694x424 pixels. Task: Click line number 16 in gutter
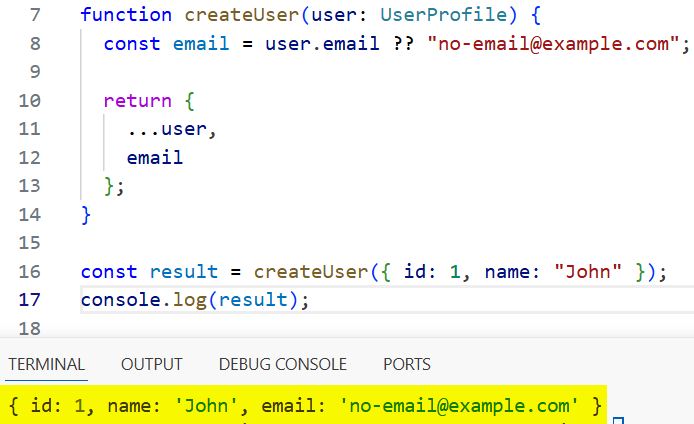pos(30,272)
